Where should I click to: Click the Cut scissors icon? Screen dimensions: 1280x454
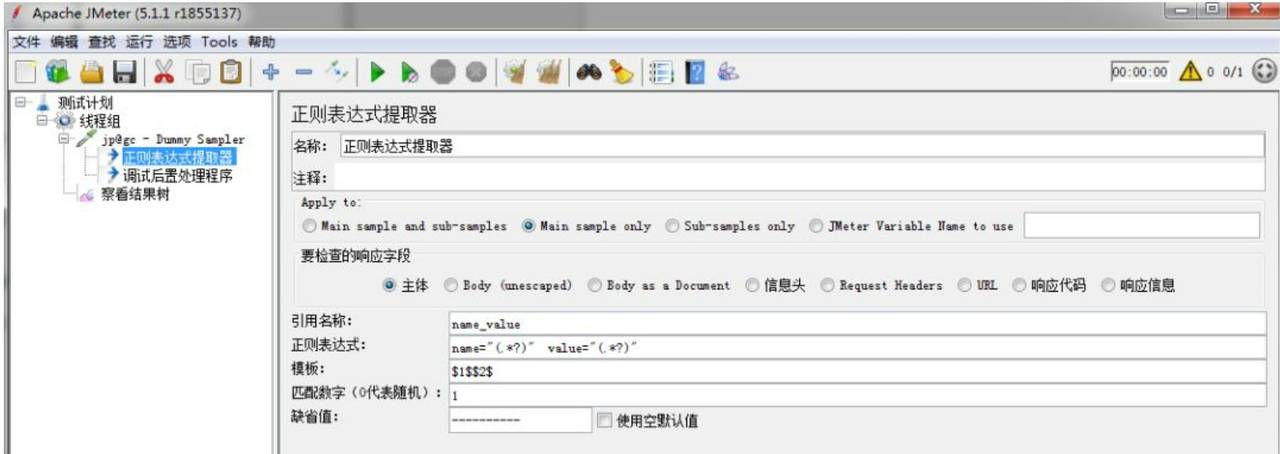coord(165,72)
